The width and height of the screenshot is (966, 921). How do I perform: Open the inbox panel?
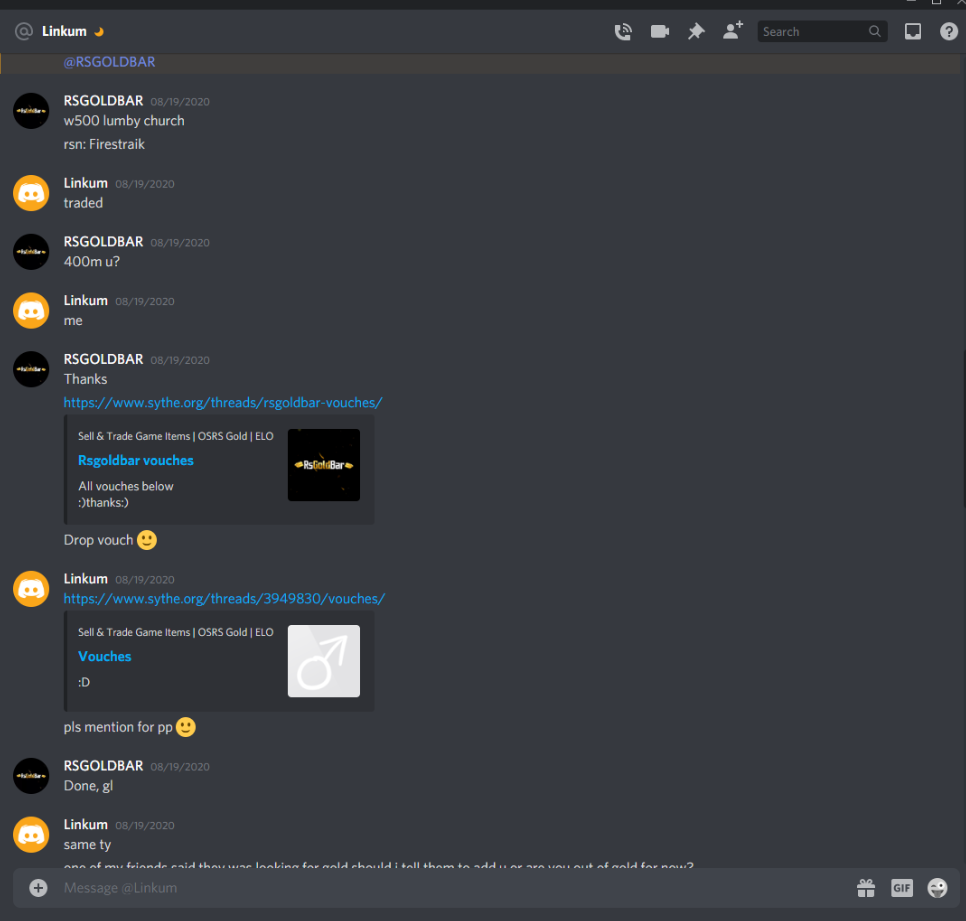tap(912, 31)
